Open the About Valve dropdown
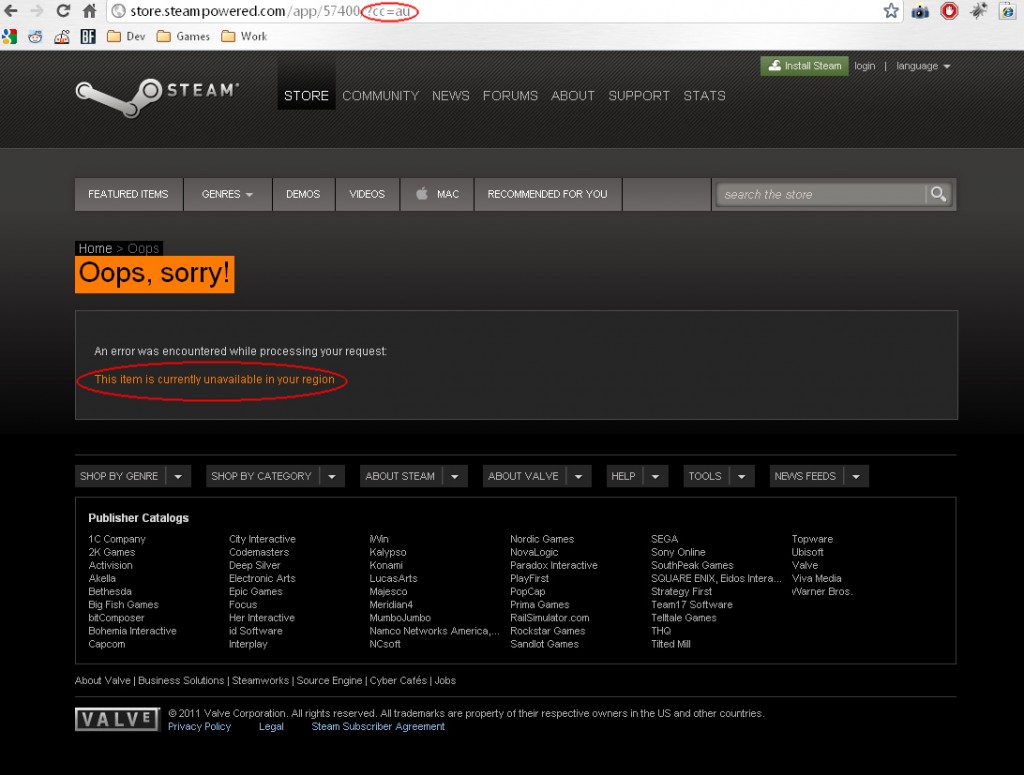The width and height of the screenshot is (1024, 775). point(537,477)
